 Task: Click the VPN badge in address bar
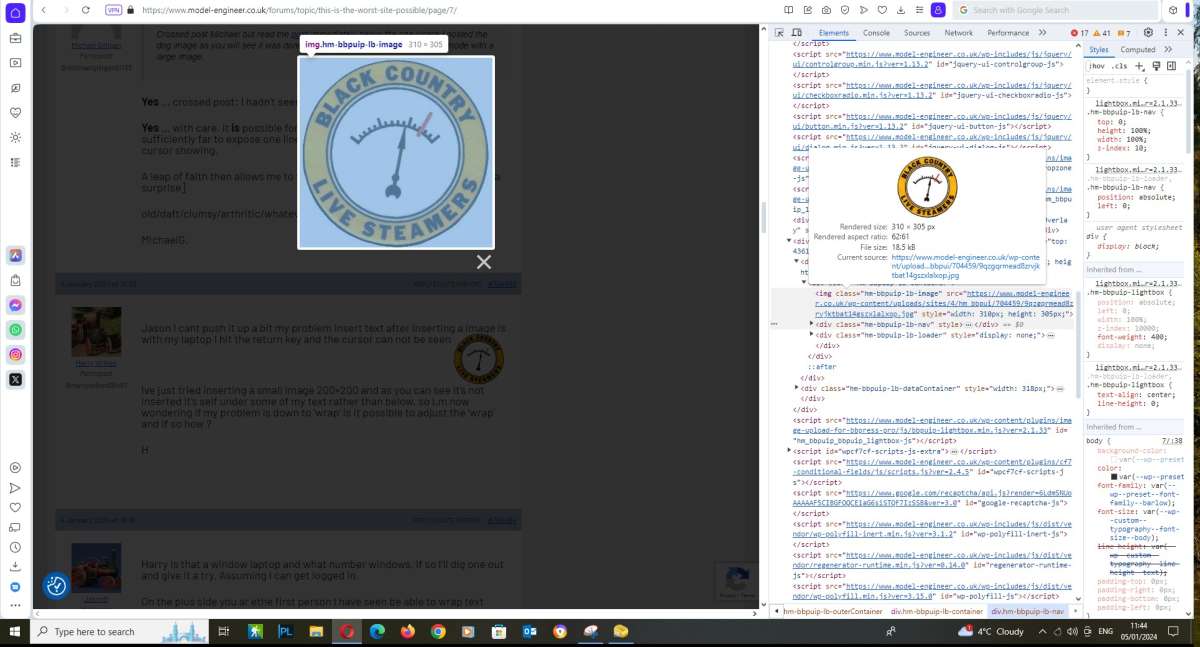(x=112, y=10)
